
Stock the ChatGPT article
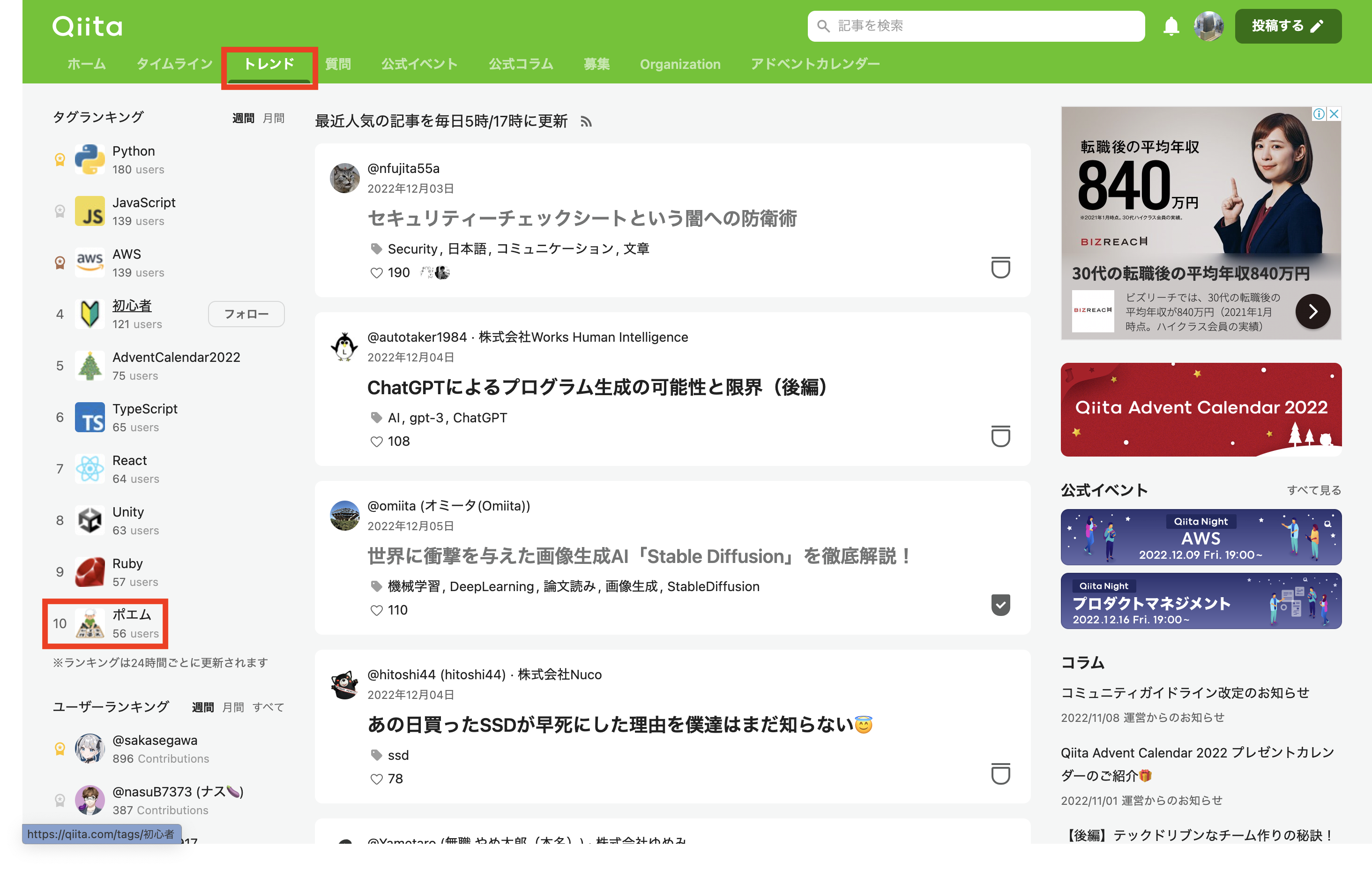[x=1000, y=437]
